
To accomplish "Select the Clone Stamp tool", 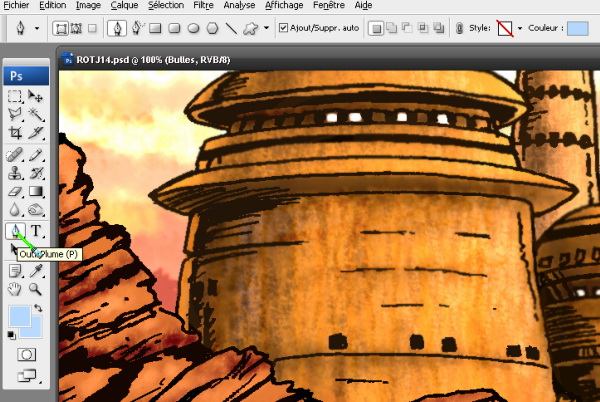I will (15, 173).
